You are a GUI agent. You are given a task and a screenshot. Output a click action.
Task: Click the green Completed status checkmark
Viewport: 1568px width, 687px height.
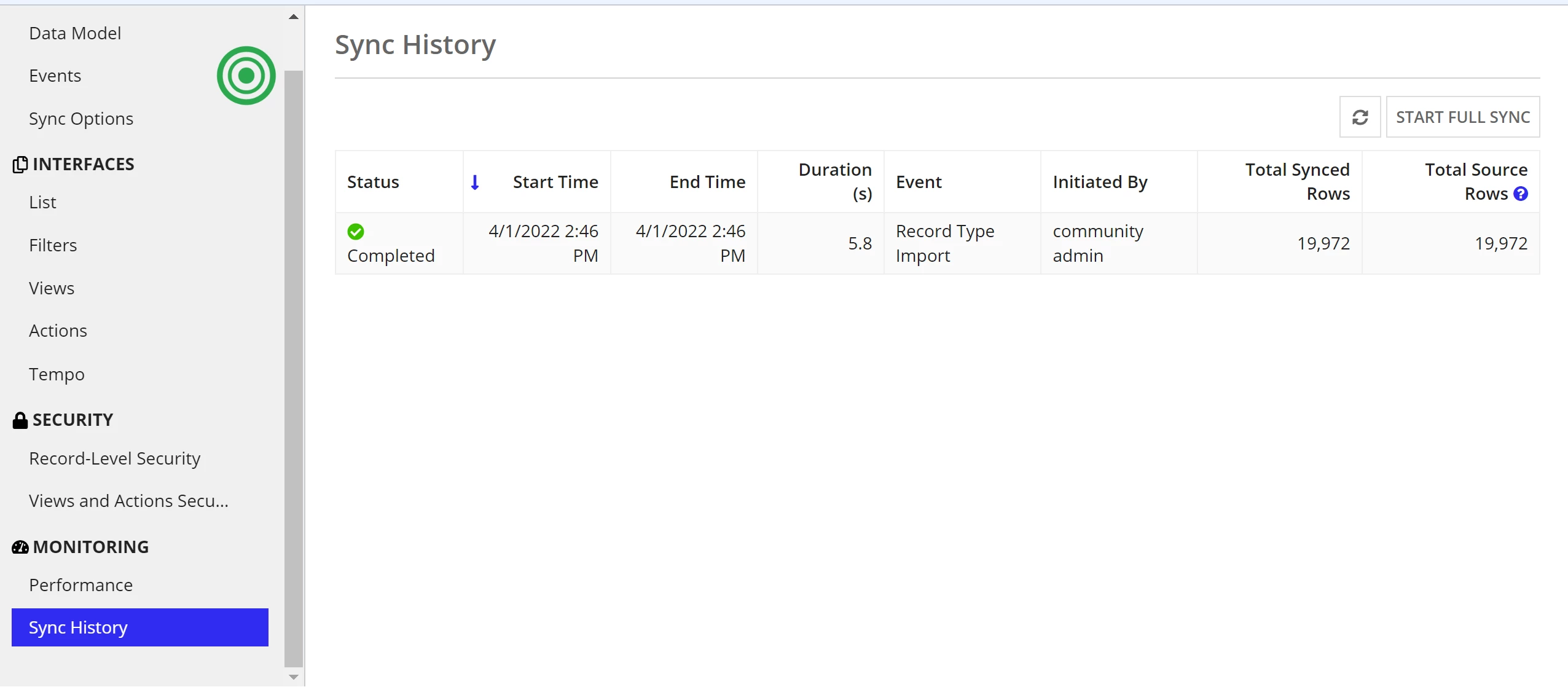click(x=356, y=232)
